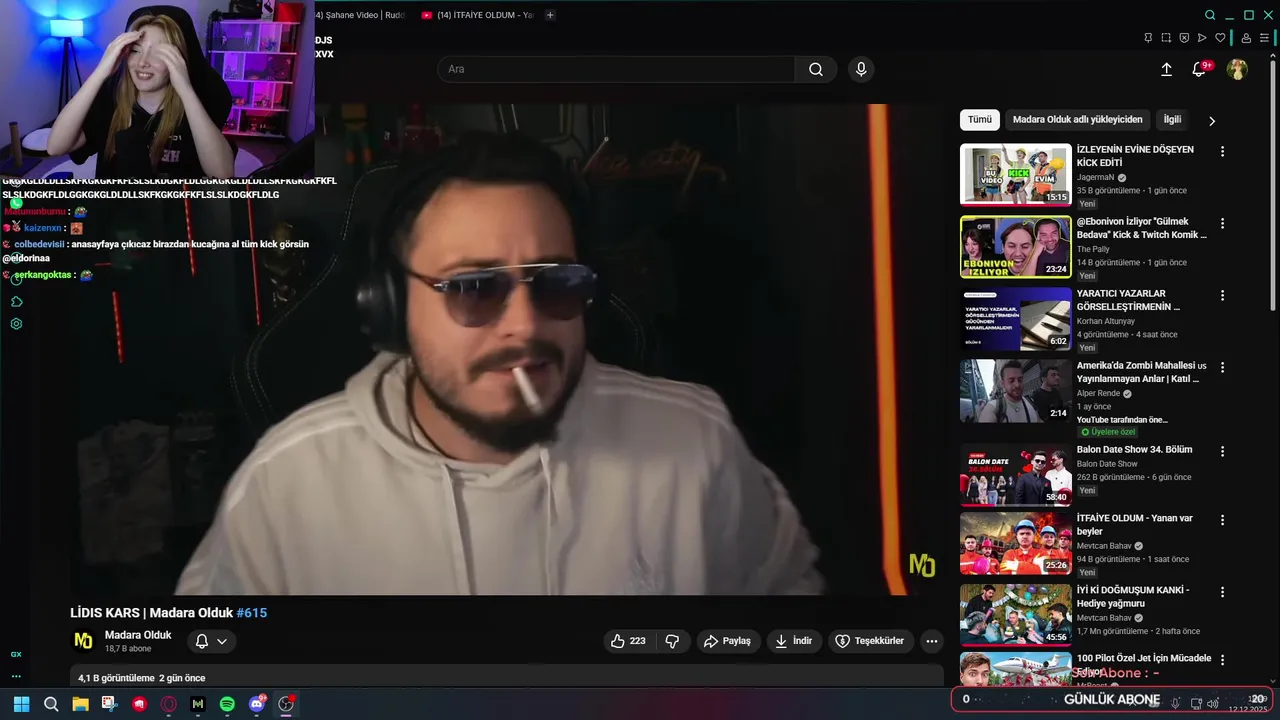The width and height of the screenshot is (1280, 720).
Task: Open the Windows taskbar search icon
Action: coord(51,704)
